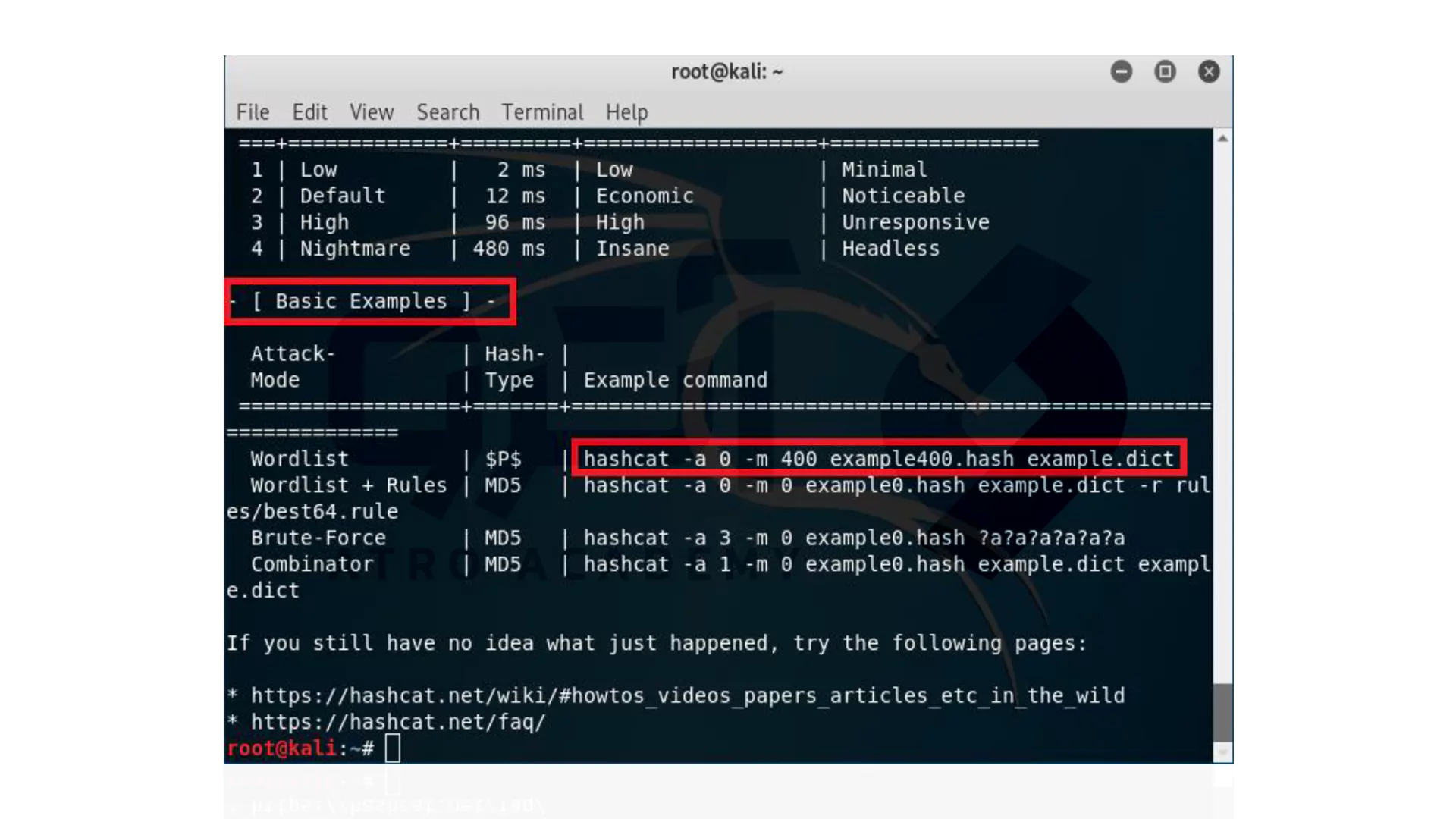
Task: Open hashcat wiki howtos link
Action: [688, 695]
